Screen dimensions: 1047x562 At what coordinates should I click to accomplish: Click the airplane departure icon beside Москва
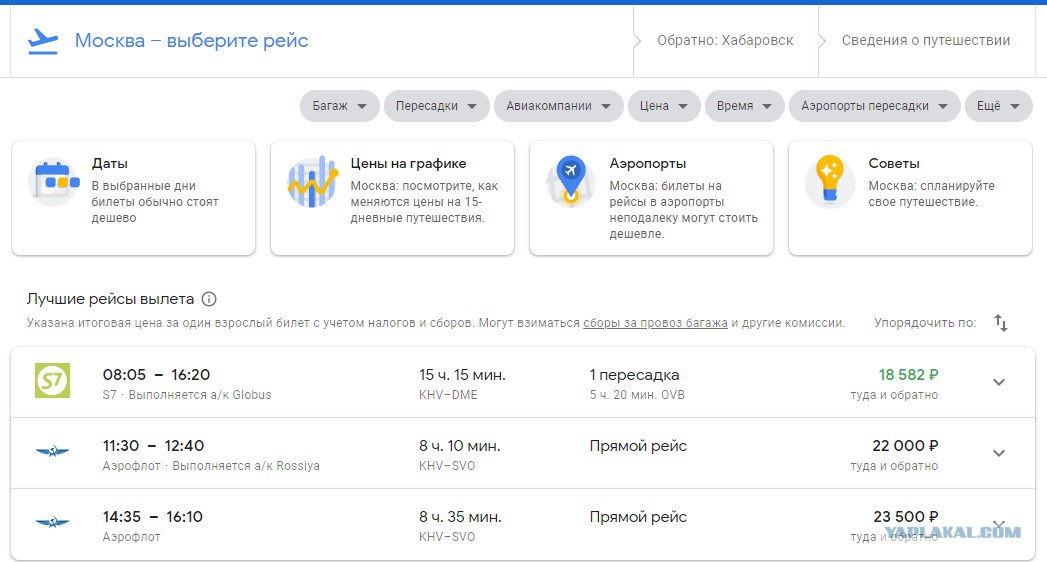point(43,41)
